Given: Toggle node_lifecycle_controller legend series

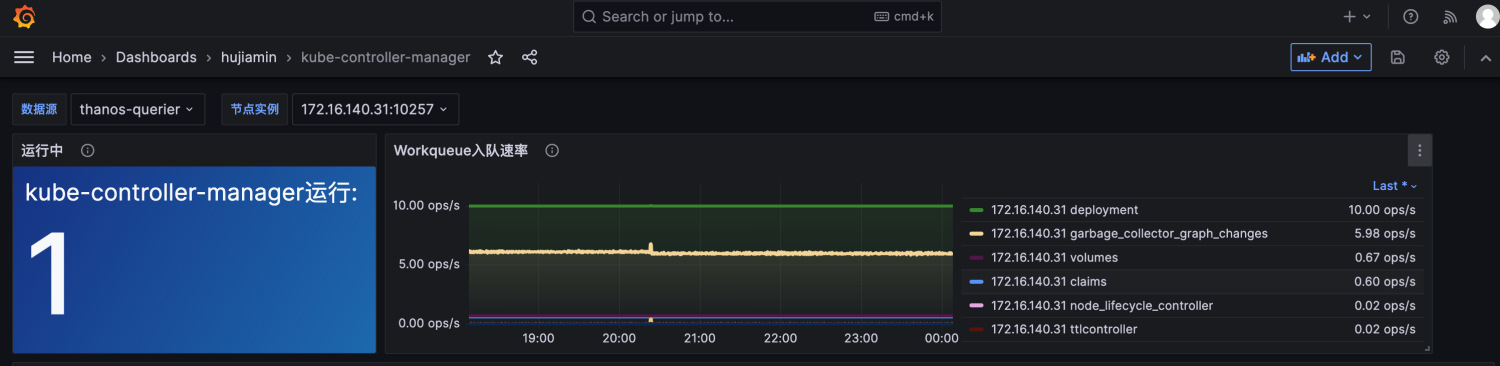Looking at the screenshot, I should pyautogui.click(x=1102, y=306).
